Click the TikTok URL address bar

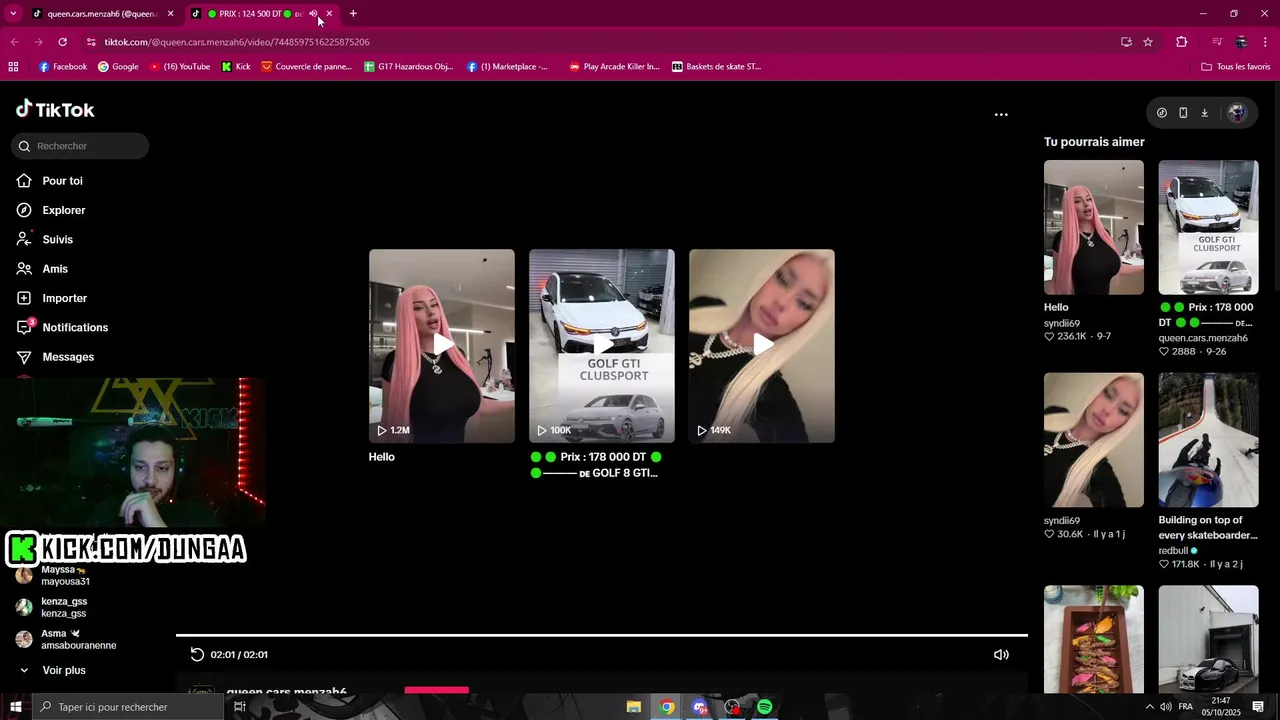point(600,42)
